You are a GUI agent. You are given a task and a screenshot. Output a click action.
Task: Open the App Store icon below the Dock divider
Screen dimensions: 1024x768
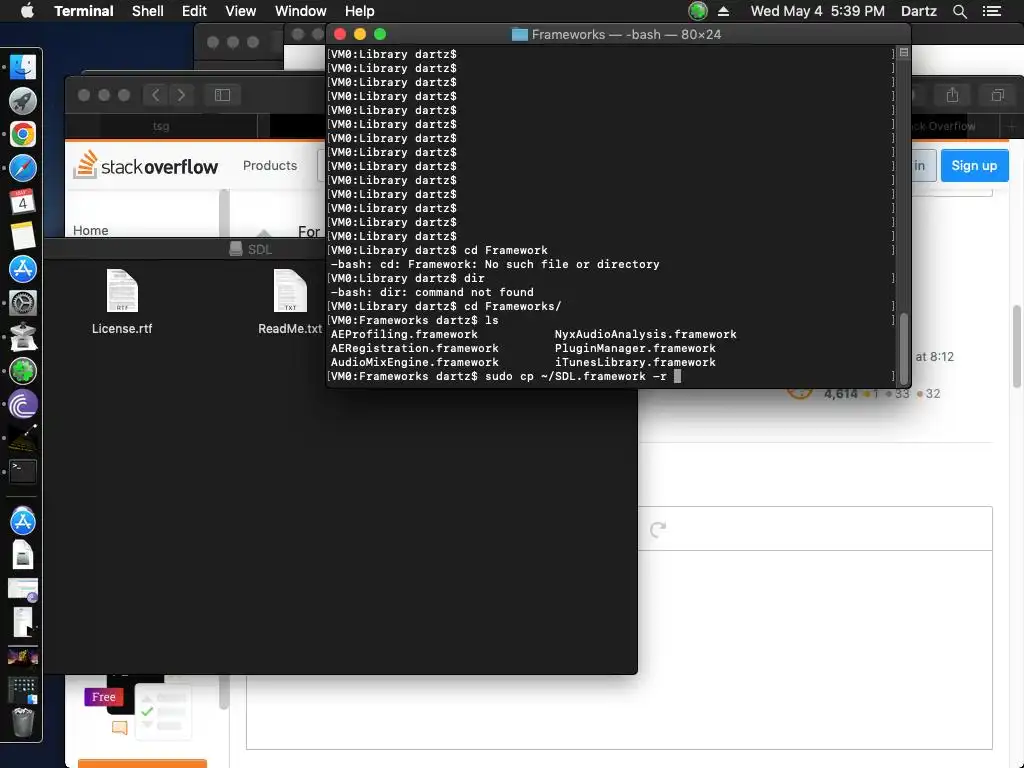pos(23,521)
